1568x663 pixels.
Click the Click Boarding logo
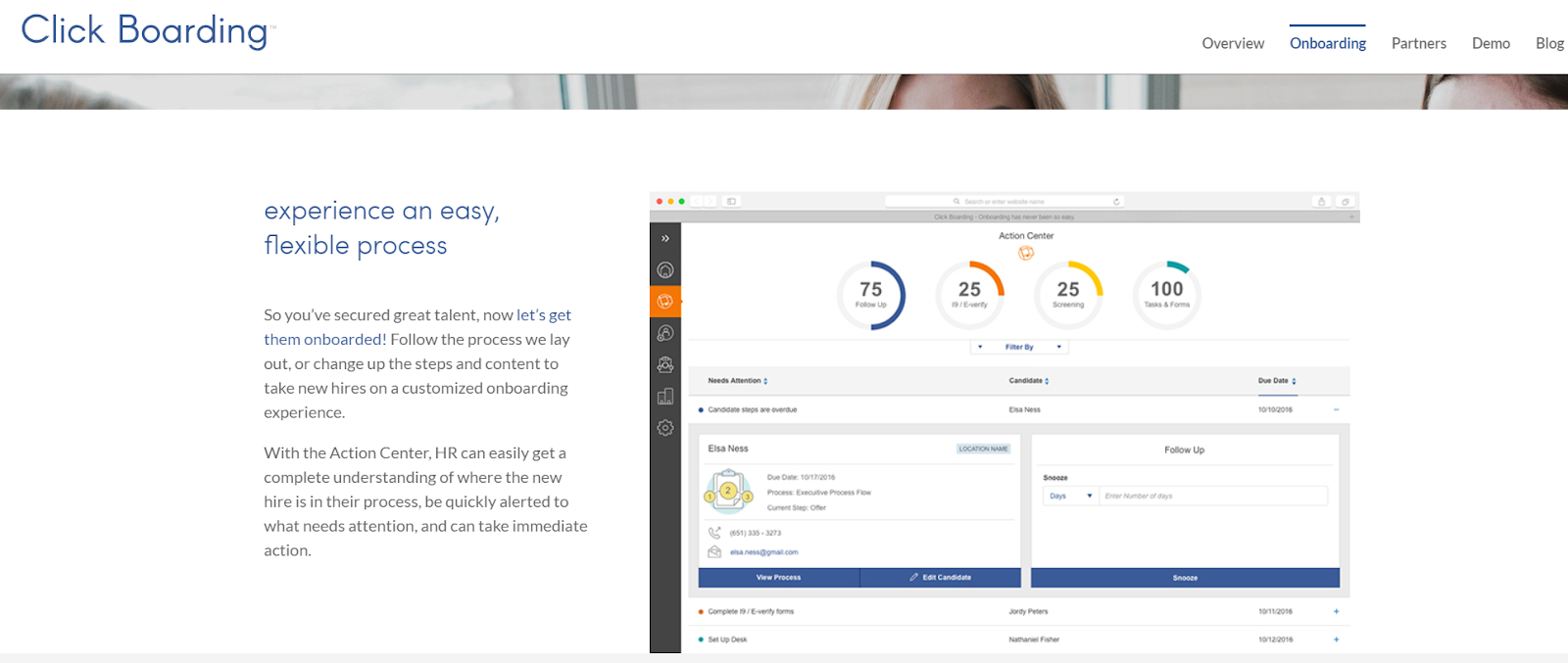point(148,30)
